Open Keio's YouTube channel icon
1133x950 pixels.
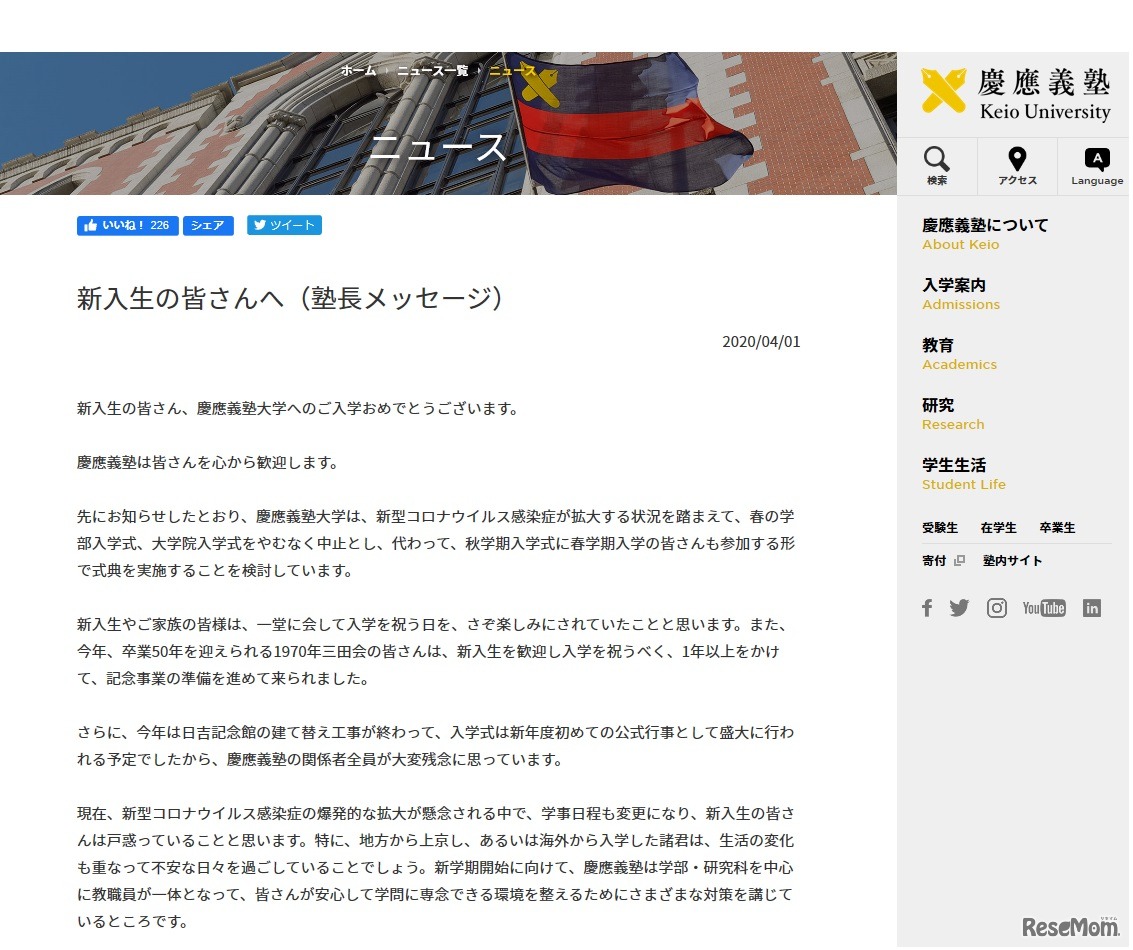coord(1044,607)
